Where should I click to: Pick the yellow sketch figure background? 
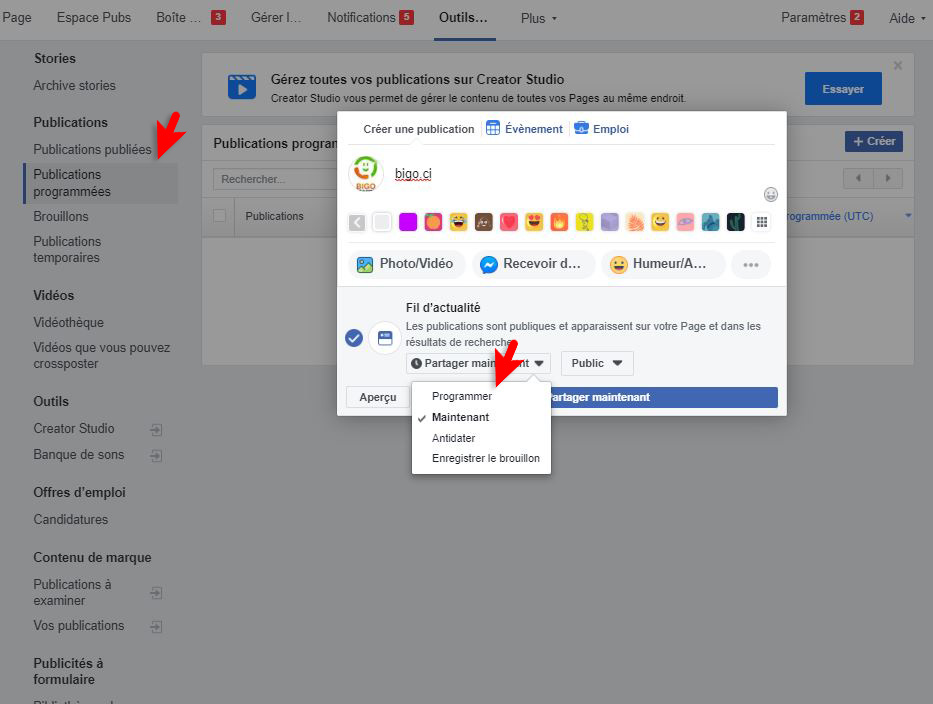[584, 222]
